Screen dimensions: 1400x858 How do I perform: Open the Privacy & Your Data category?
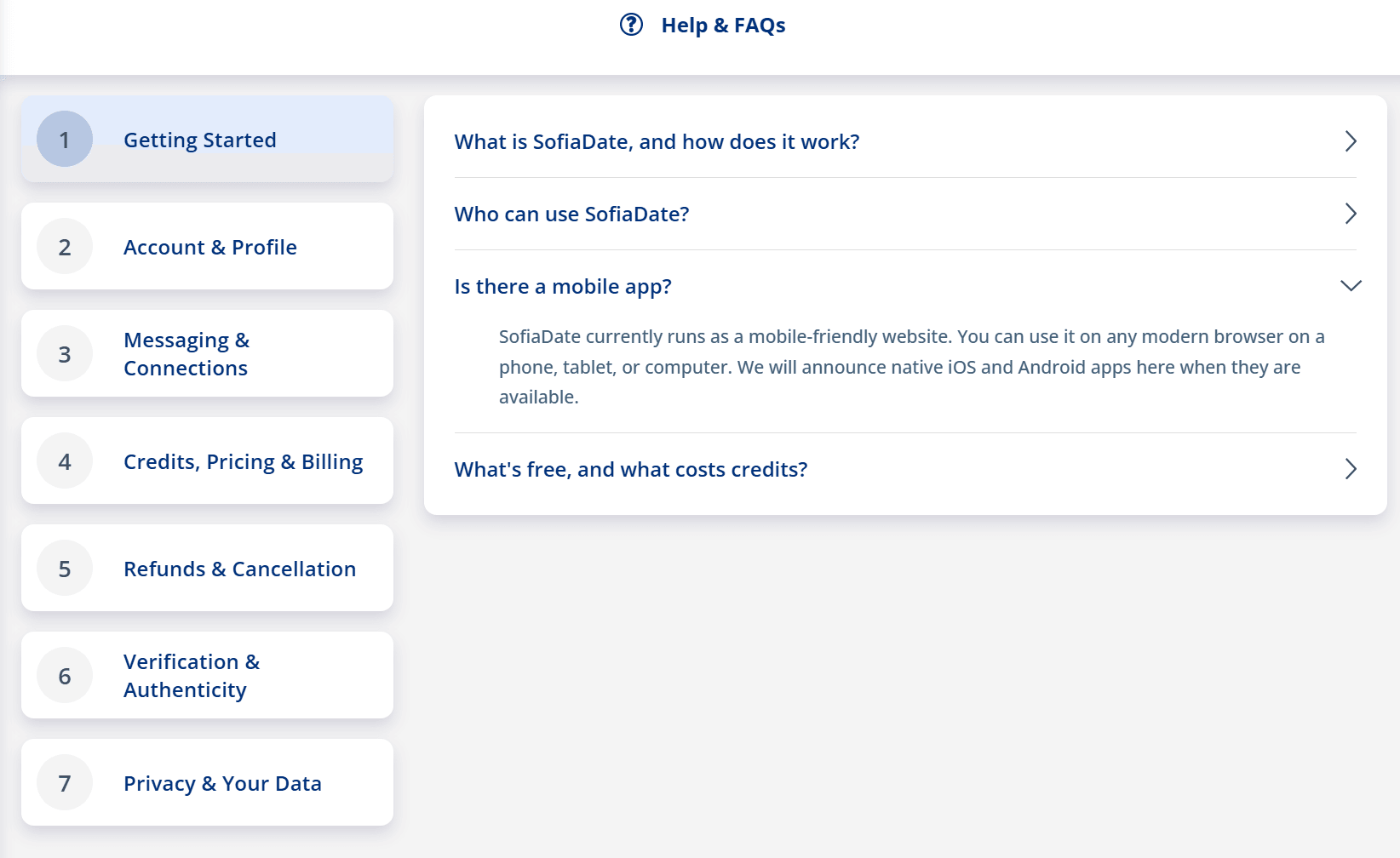(x=207, y=782)
